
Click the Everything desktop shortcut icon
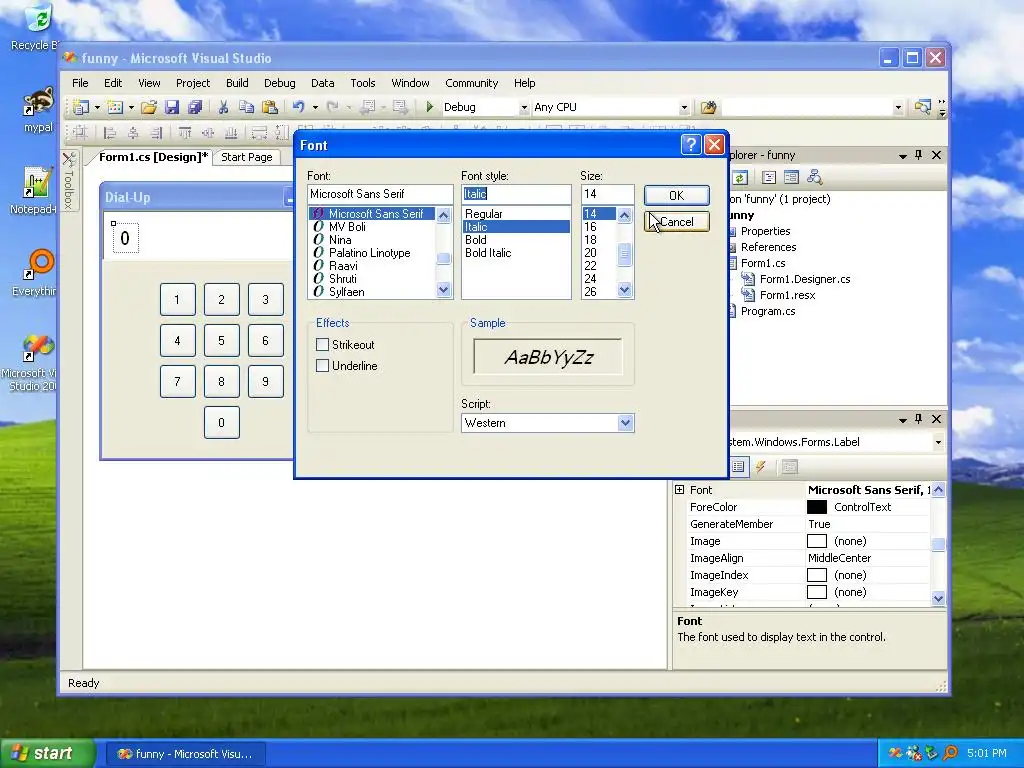38,272
